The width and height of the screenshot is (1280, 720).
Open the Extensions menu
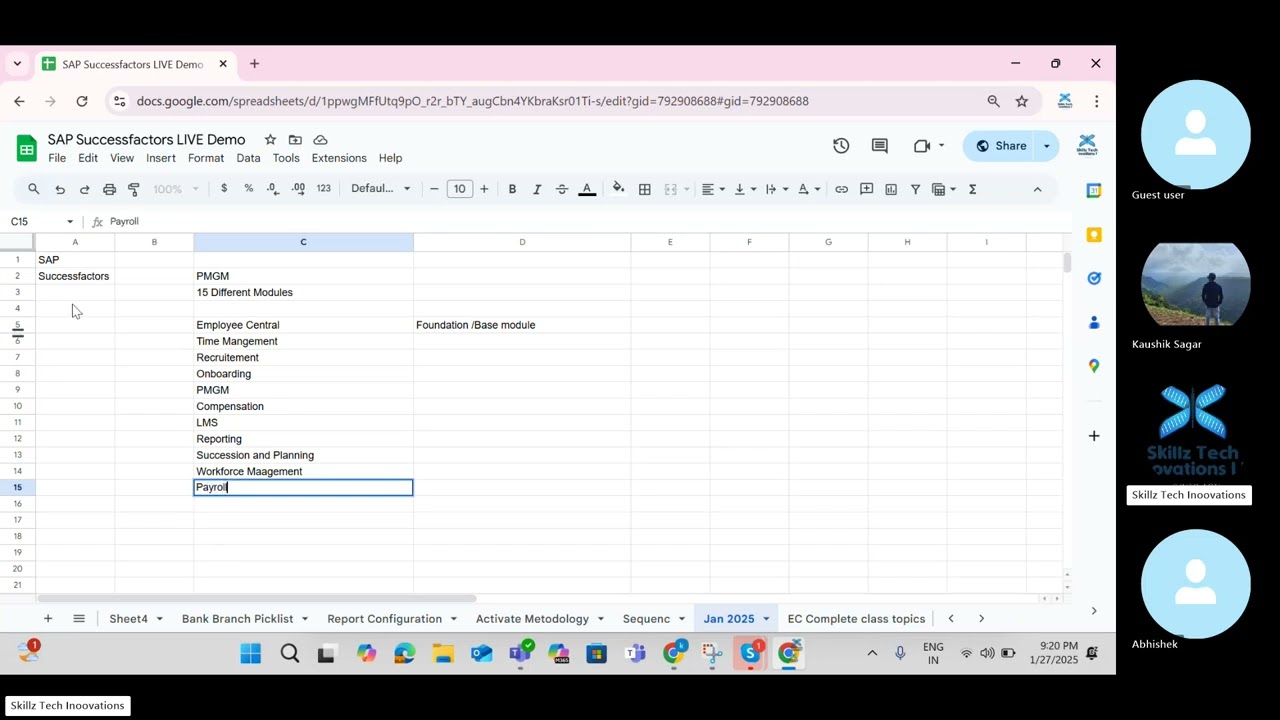click(339, 158)
